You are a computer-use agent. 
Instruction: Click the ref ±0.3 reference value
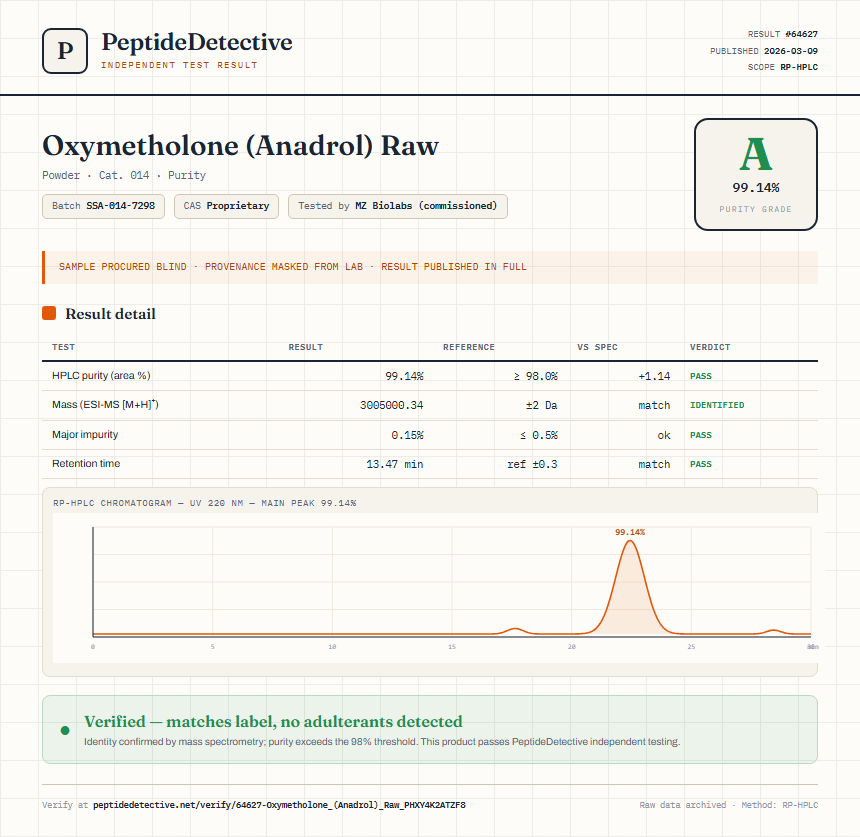pyautogui.click(x=532, y=465)
